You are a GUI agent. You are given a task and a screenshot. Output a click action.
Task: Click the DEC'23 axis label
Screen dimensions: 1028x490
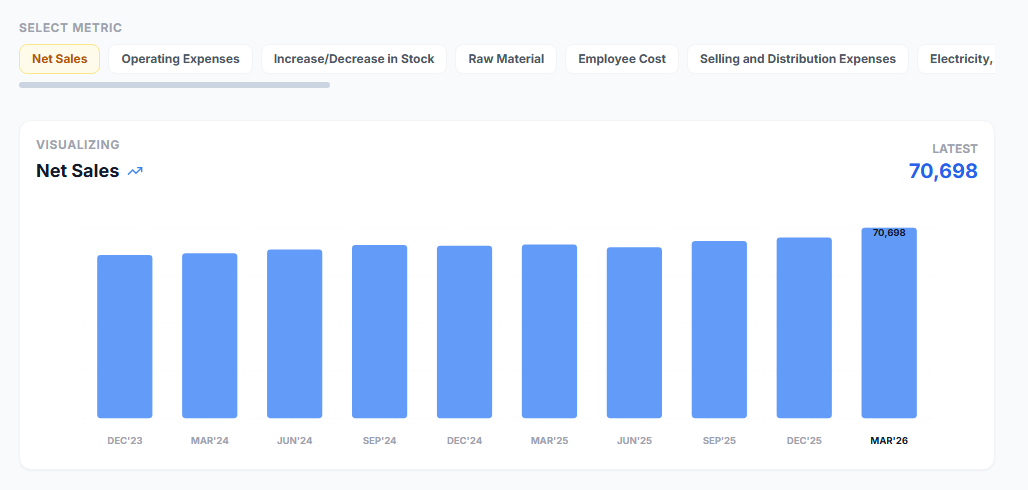pos(125,441)
